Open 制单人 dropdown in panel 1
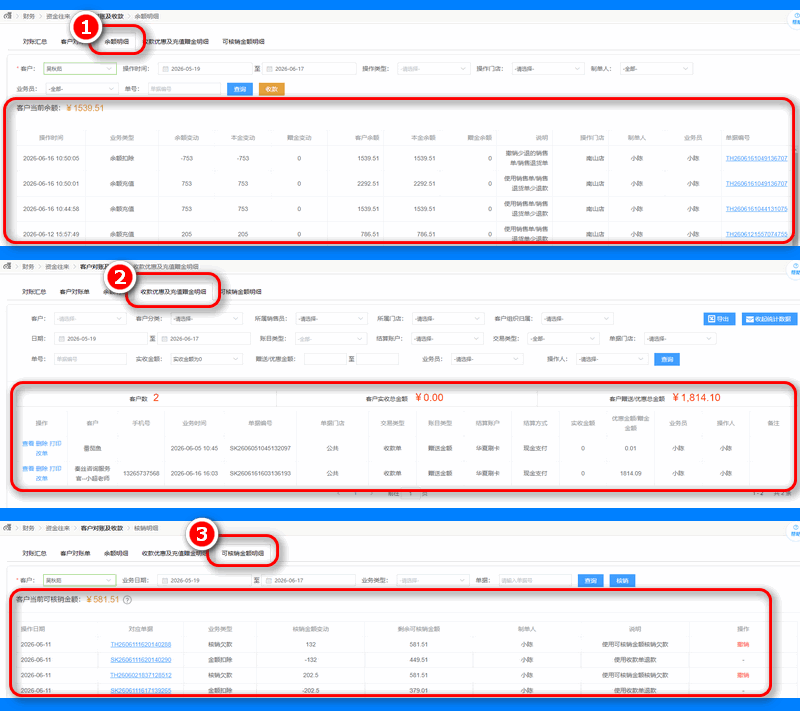 (656, 69)
